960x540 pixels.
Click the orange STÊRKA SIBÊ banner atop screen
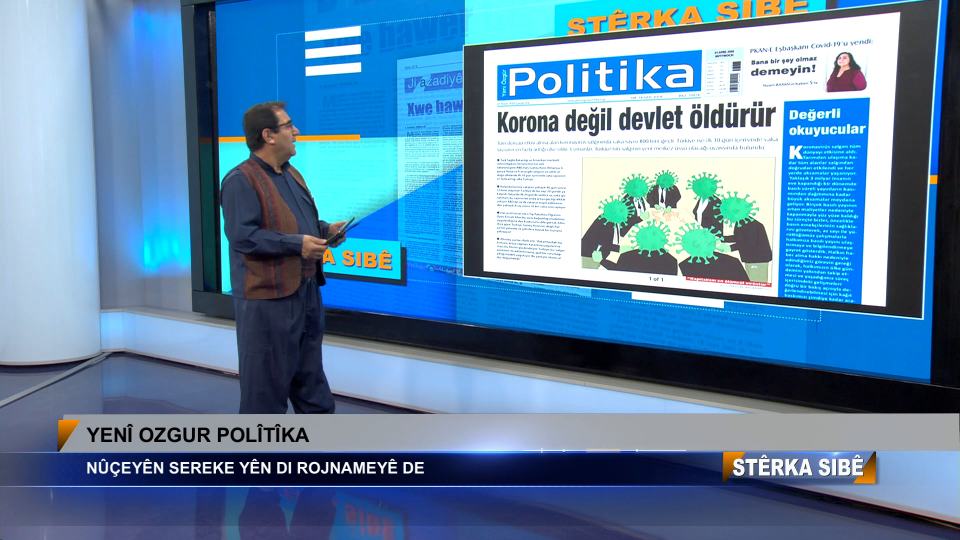pyautogui.click(x=690, y=17)
